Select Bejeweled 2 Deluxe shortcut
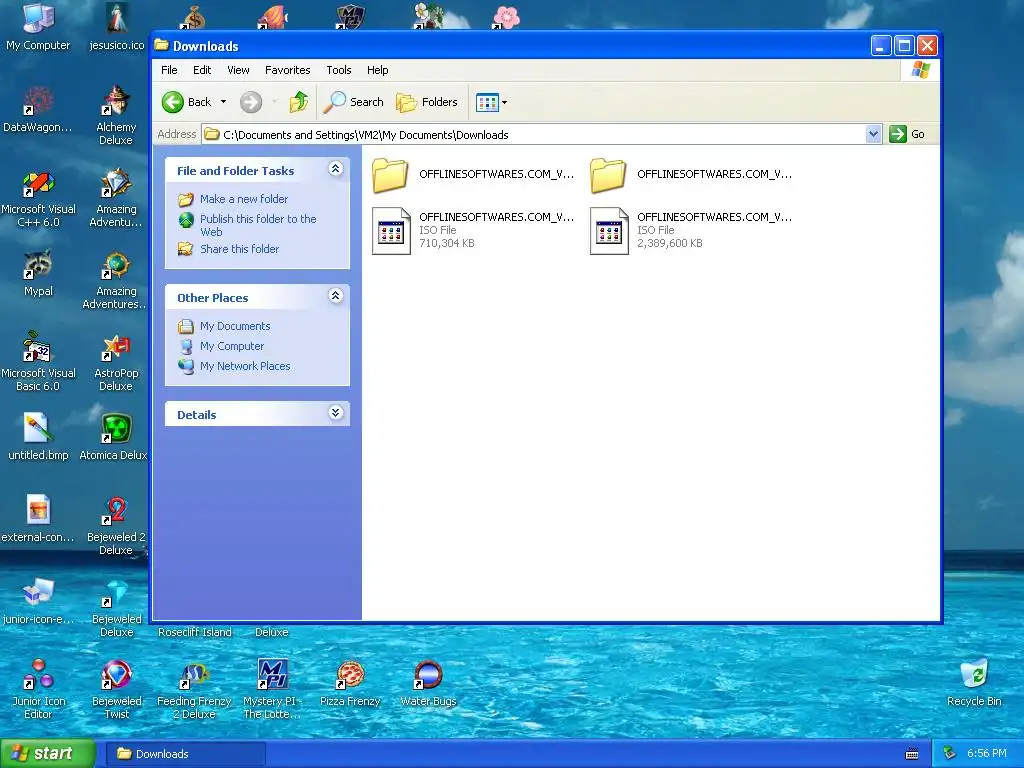This screenshot has height=768, width=1024. click(x=116, y=526)
